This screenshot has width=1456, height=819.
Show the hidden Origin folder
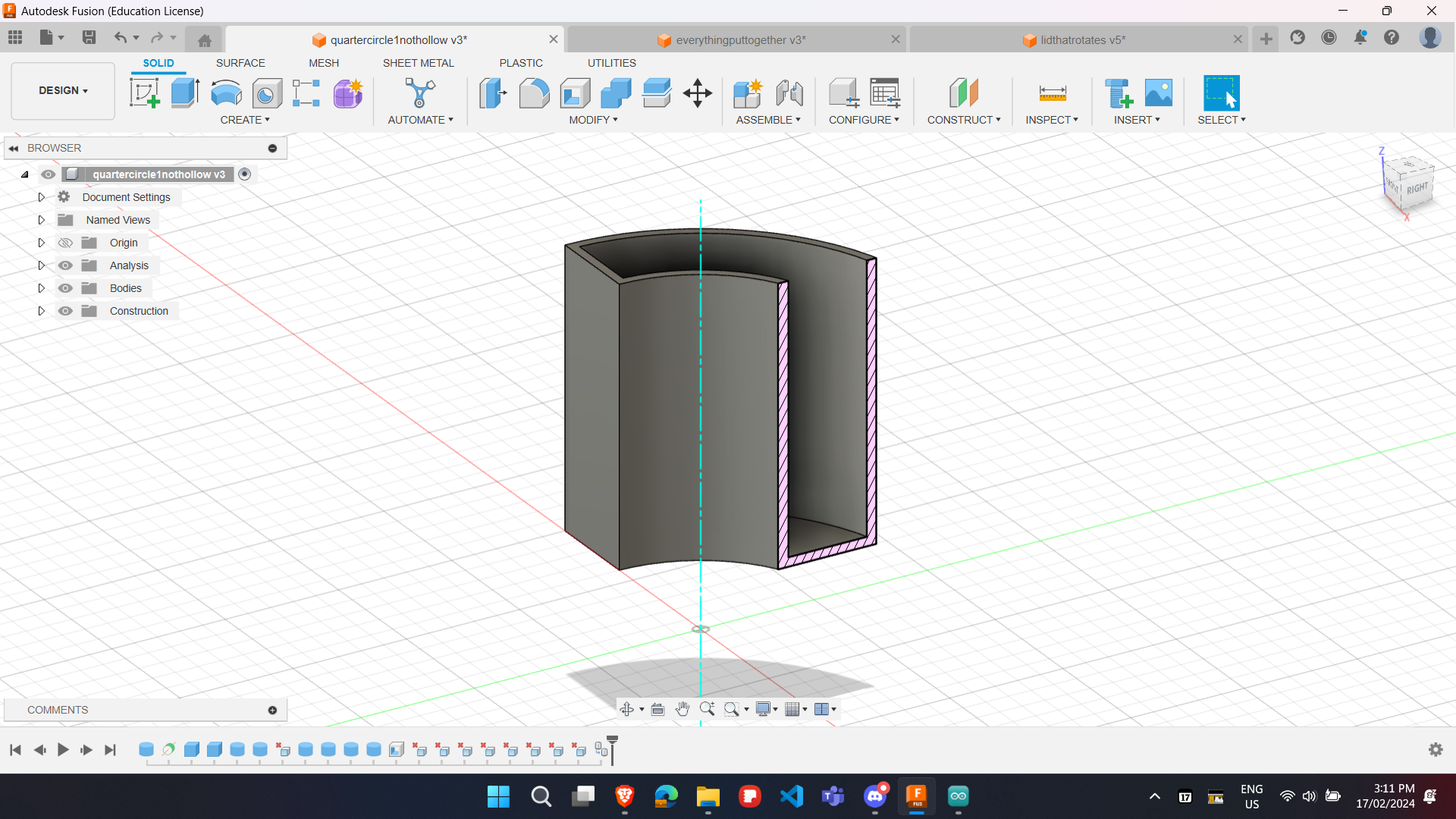pos(66,243)
